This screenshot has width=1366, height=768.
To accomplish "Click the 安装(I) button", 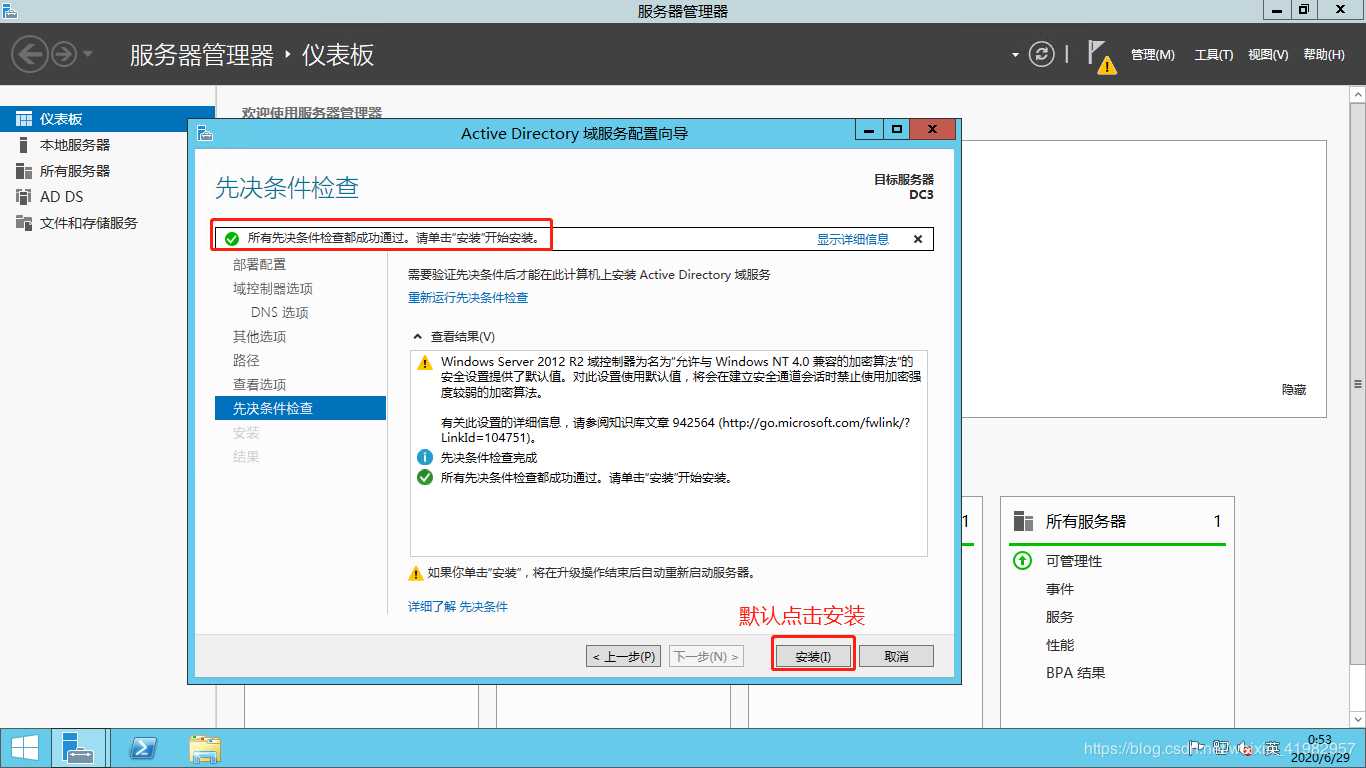I will 813,656.
